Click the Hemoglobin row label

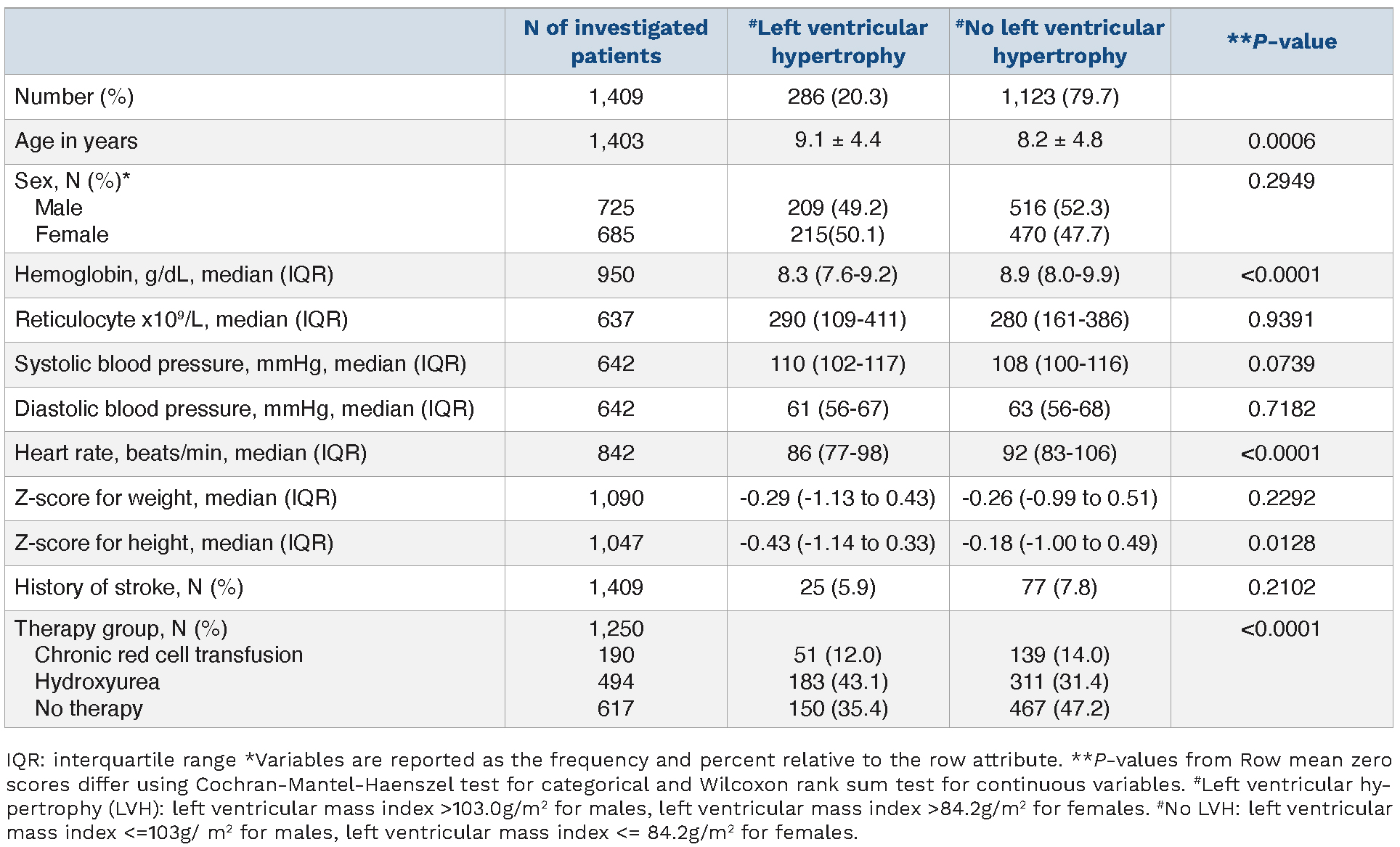174,274
